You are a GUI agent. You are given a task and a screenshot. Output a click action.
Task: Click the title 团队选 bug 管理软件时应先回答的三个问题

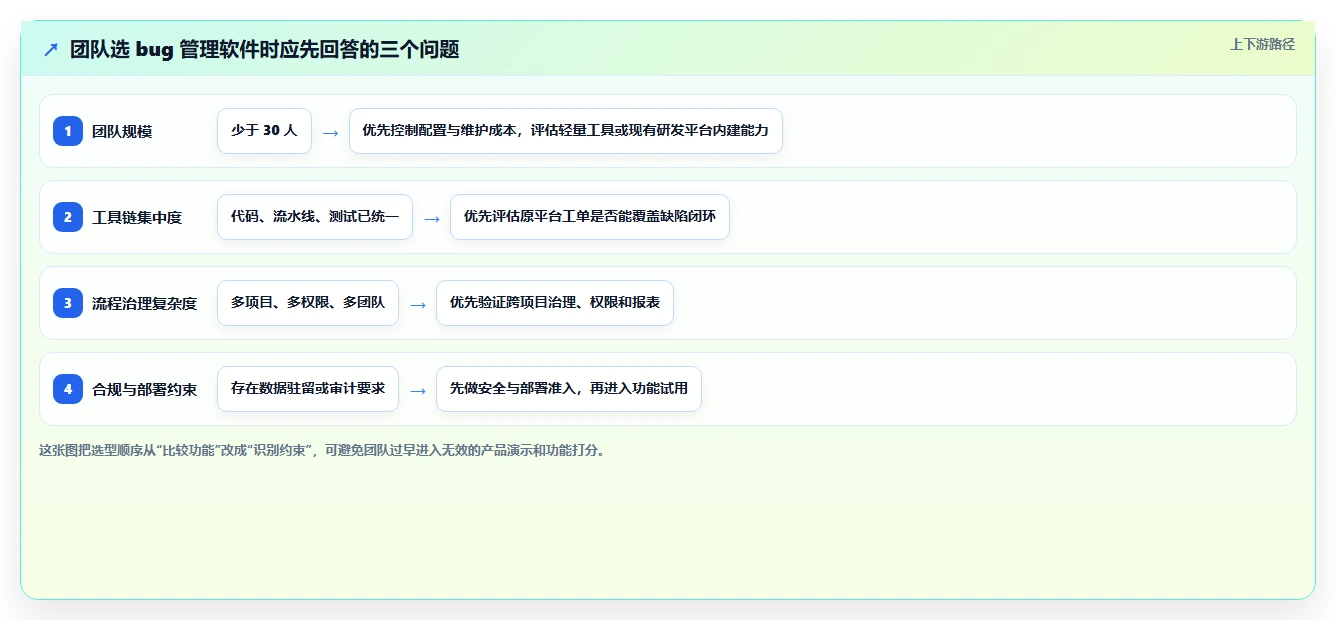265,49
